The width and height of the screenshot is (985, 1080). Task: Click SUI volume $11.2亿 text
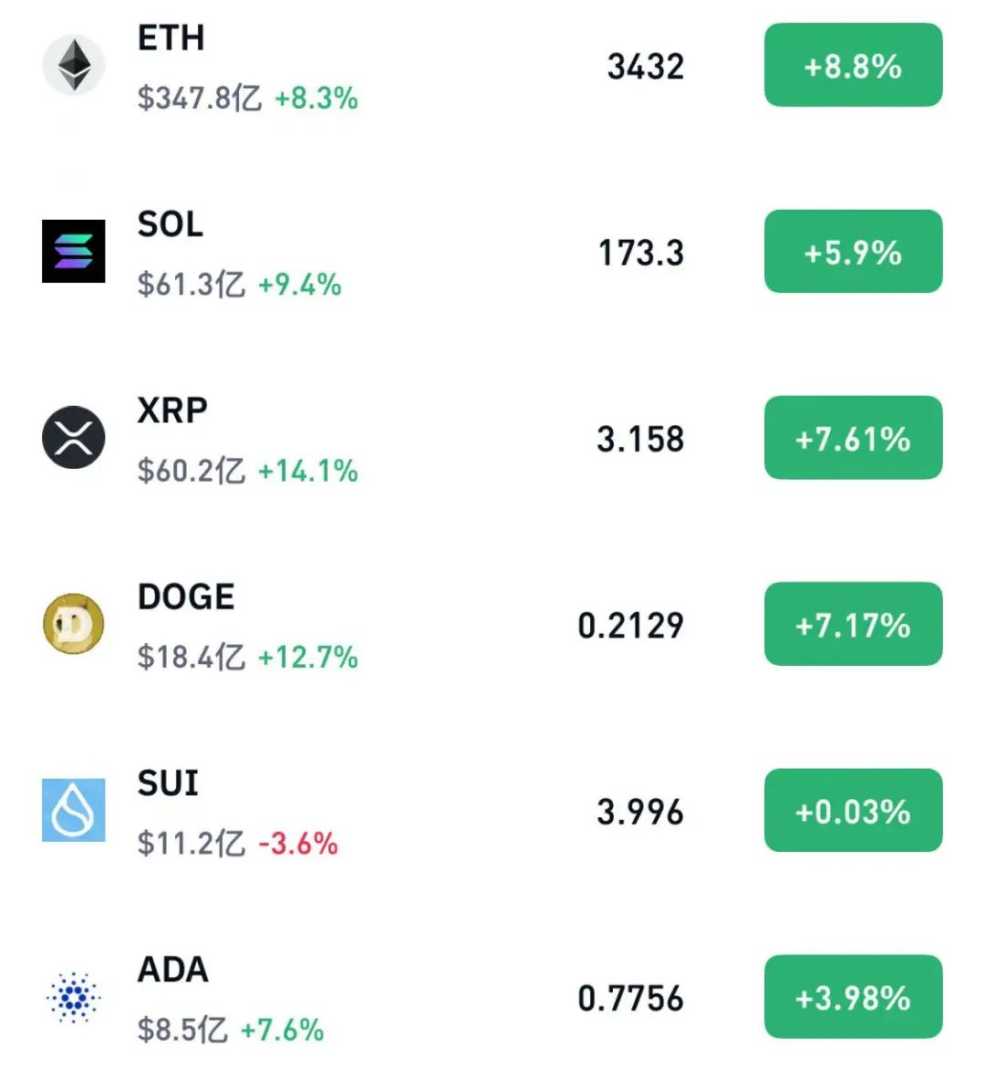(191, 844)
